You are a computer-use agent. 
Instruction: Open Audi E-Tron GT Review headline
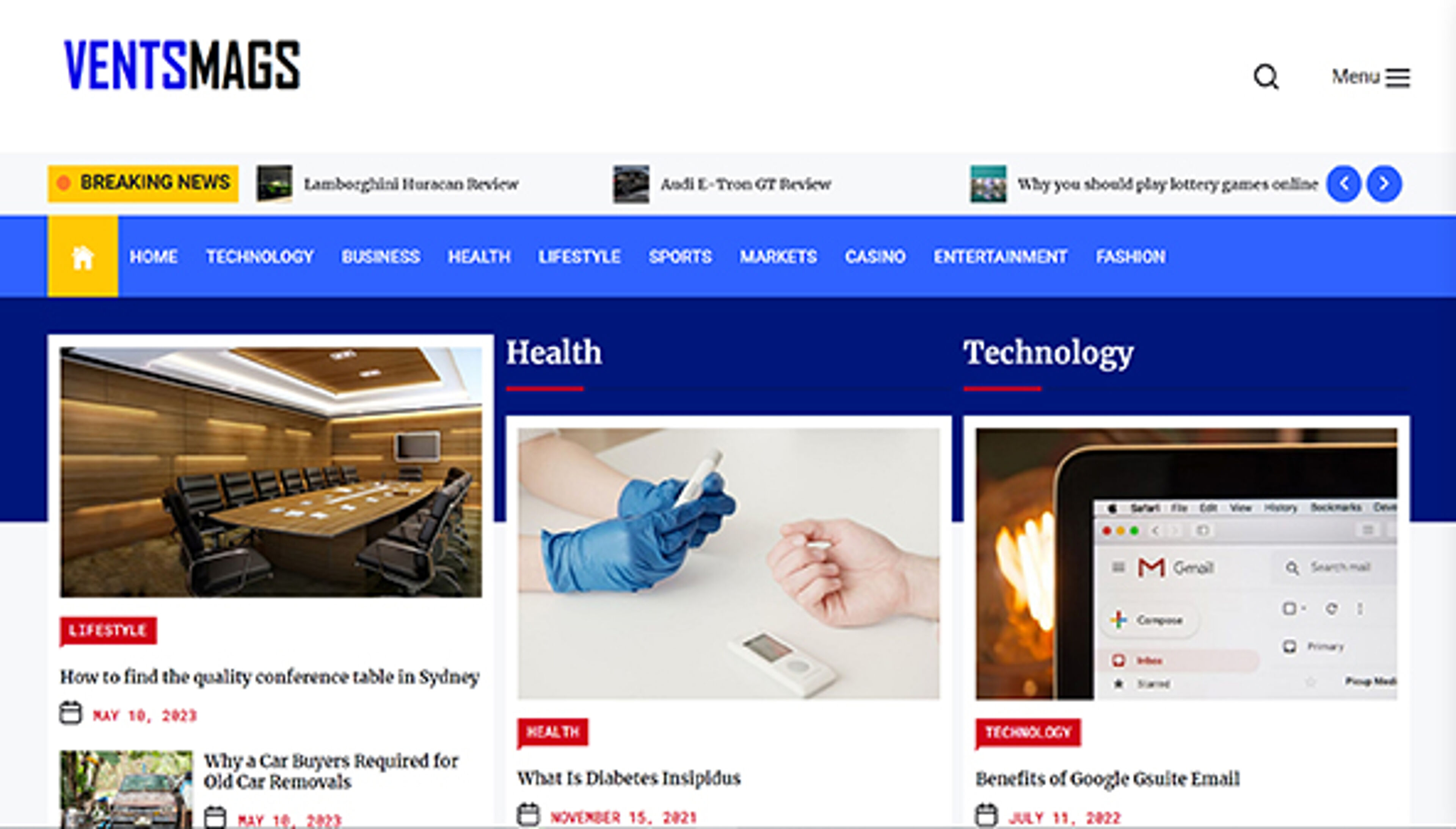tap(746, 184)
